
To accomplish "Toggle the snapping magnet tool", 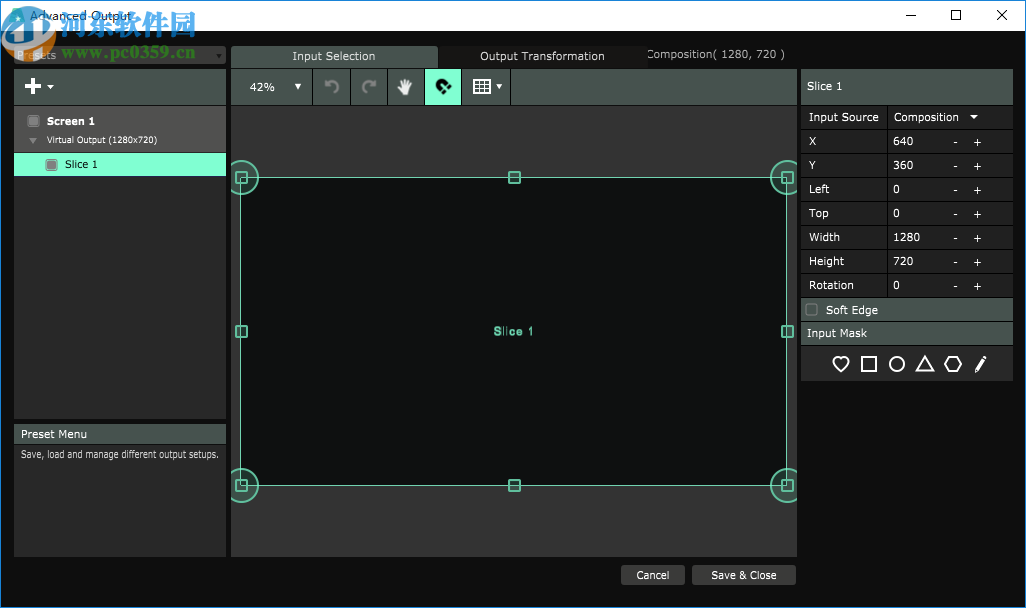I will point(443,86).
